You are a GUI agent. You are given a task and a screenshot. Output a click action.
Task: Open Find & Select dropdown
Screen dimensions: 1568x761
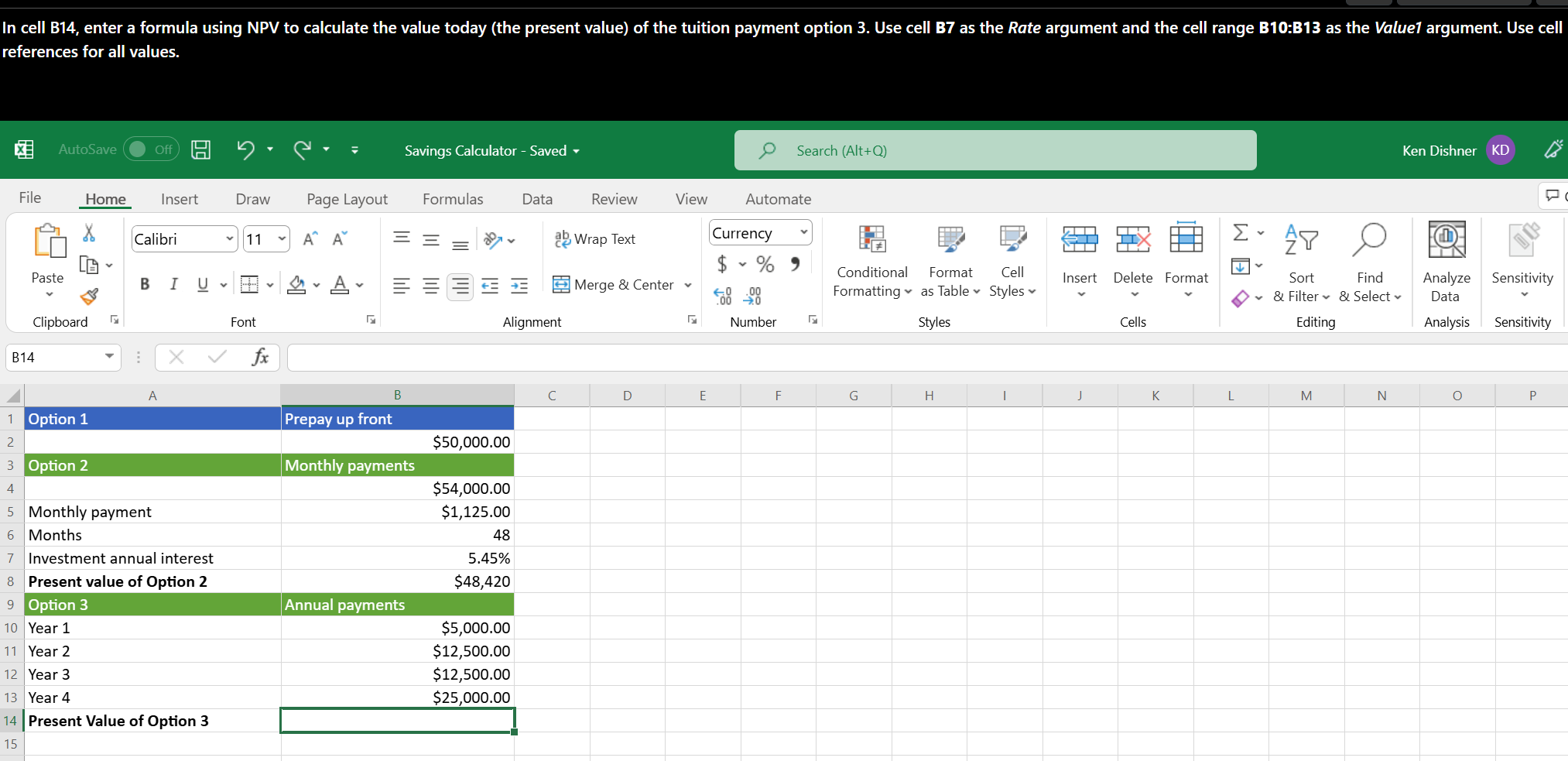[x=1370, y=263]
